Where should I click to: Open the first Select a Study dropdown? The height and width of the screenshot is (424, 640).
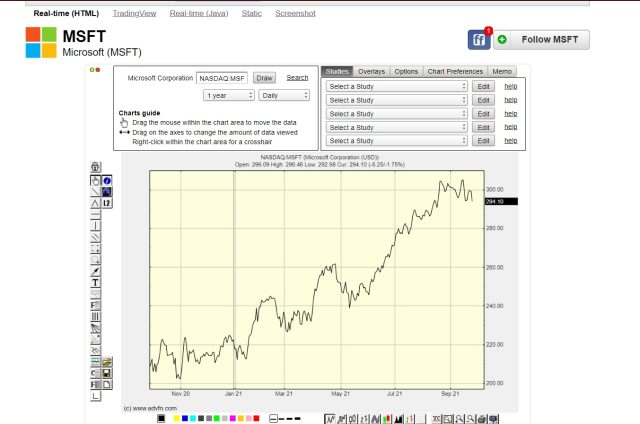click(x=397, y=86)
